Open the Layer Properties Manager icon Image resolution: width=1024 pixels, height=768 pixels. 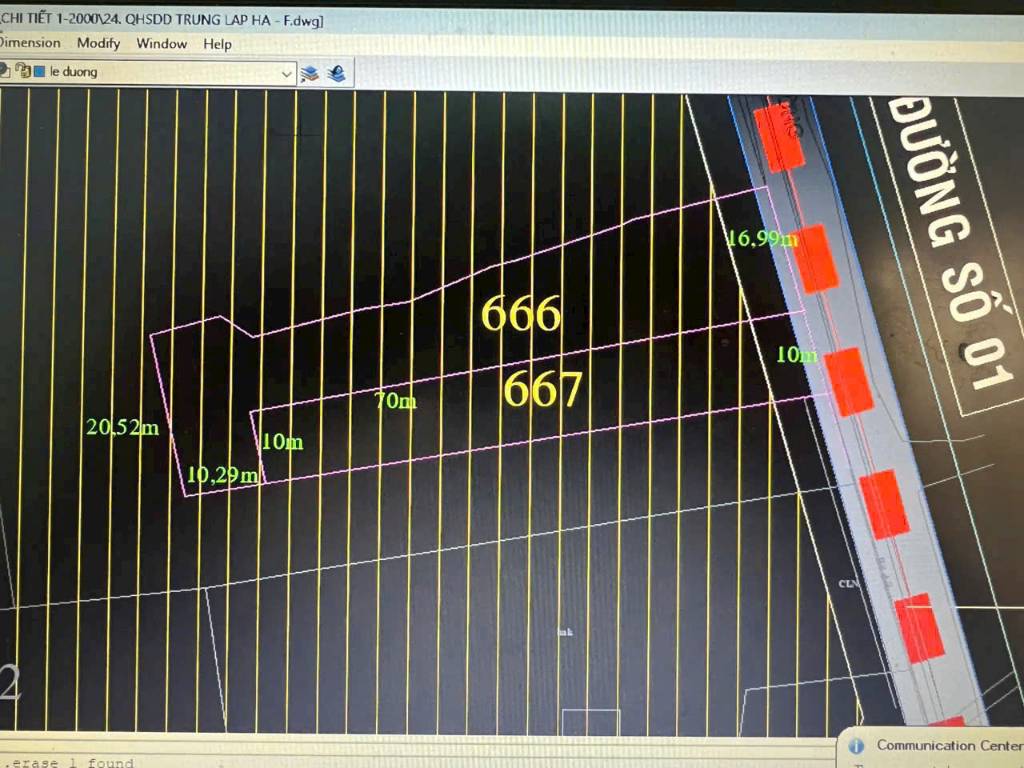(310, 73)
